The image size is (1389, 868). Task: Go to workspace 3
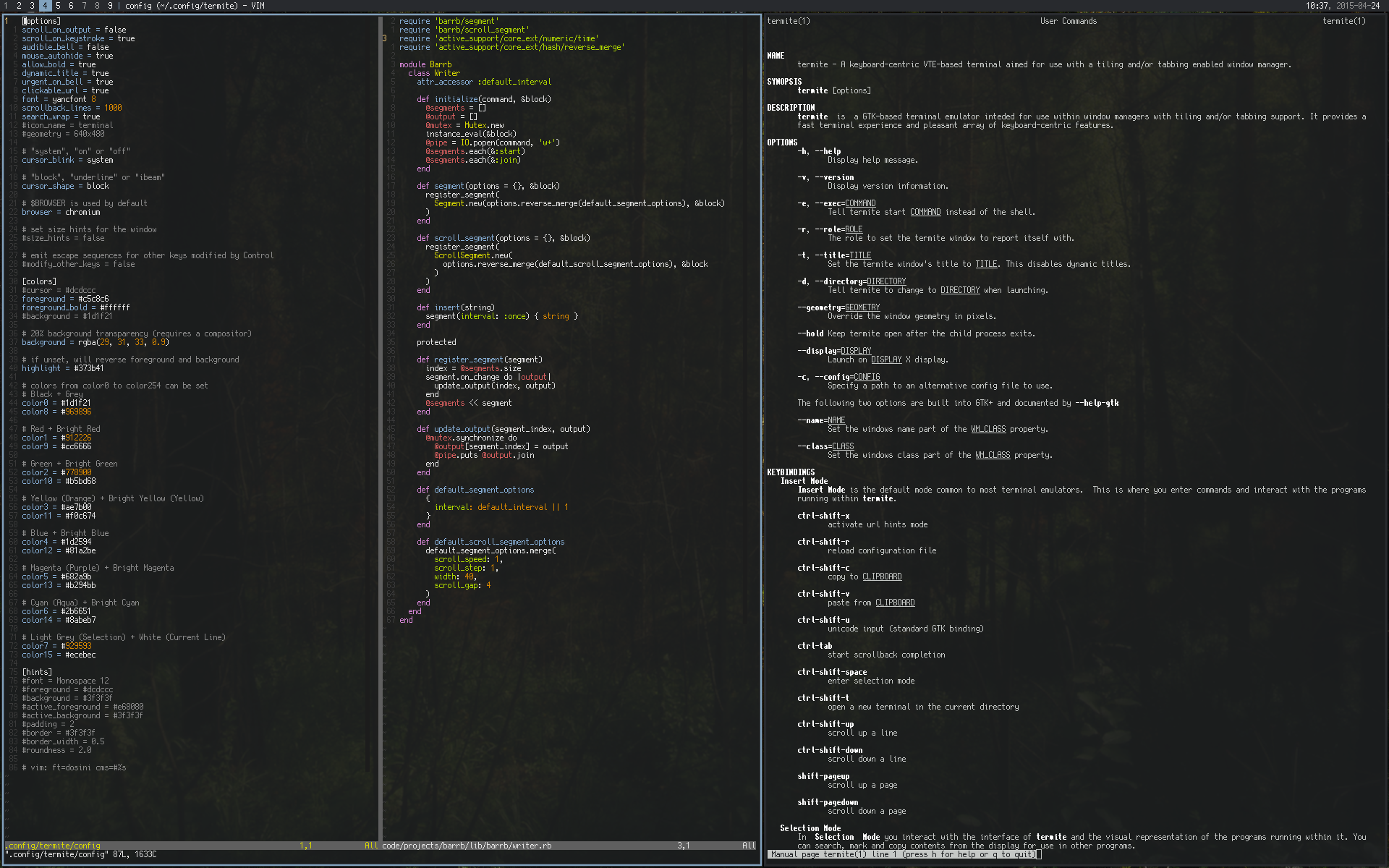click(x=32, y=5)
